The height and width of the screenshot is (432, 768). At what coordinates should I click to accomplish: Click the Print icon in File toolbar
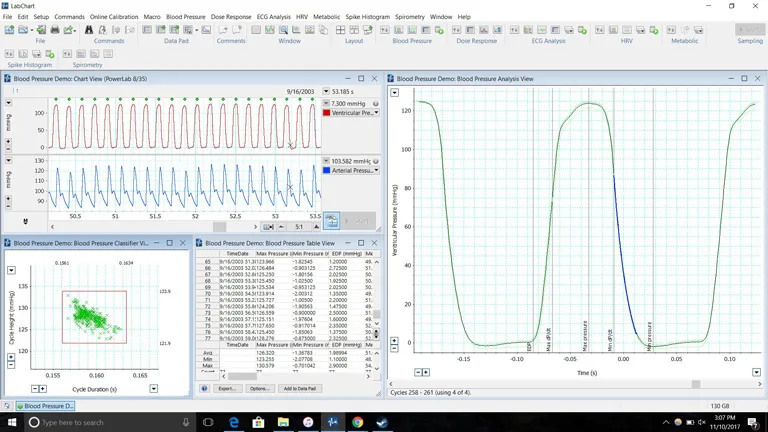click(56, 30)
